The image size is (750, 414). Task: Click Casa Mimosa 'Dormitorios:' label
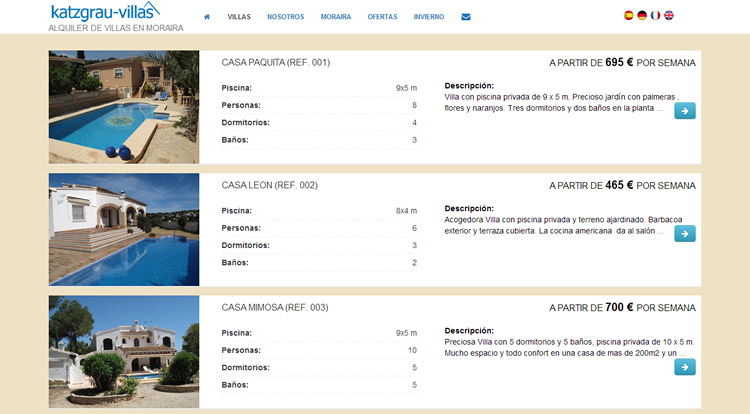click(x=245, y=368)
